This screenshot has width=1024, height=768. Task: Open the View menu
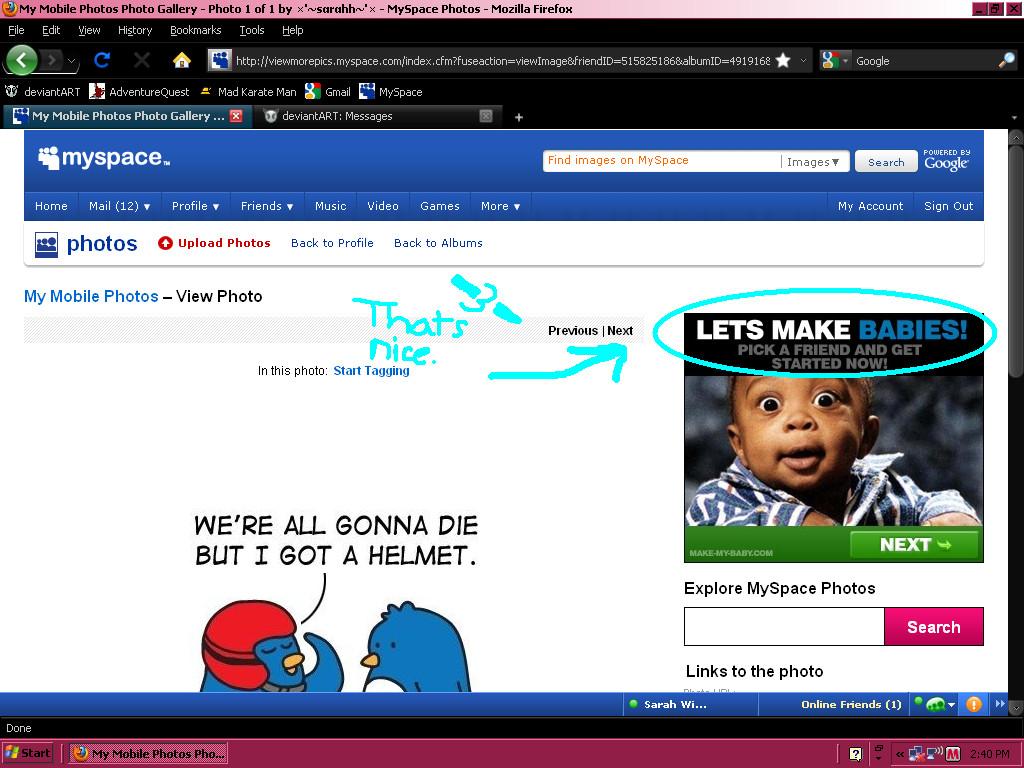click(x=89, y=30)
